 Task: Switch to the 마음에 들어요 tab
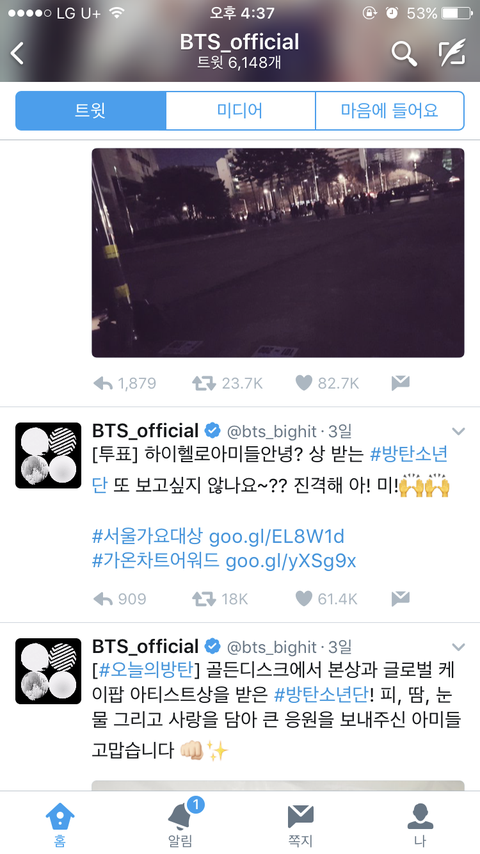[390, 111]
